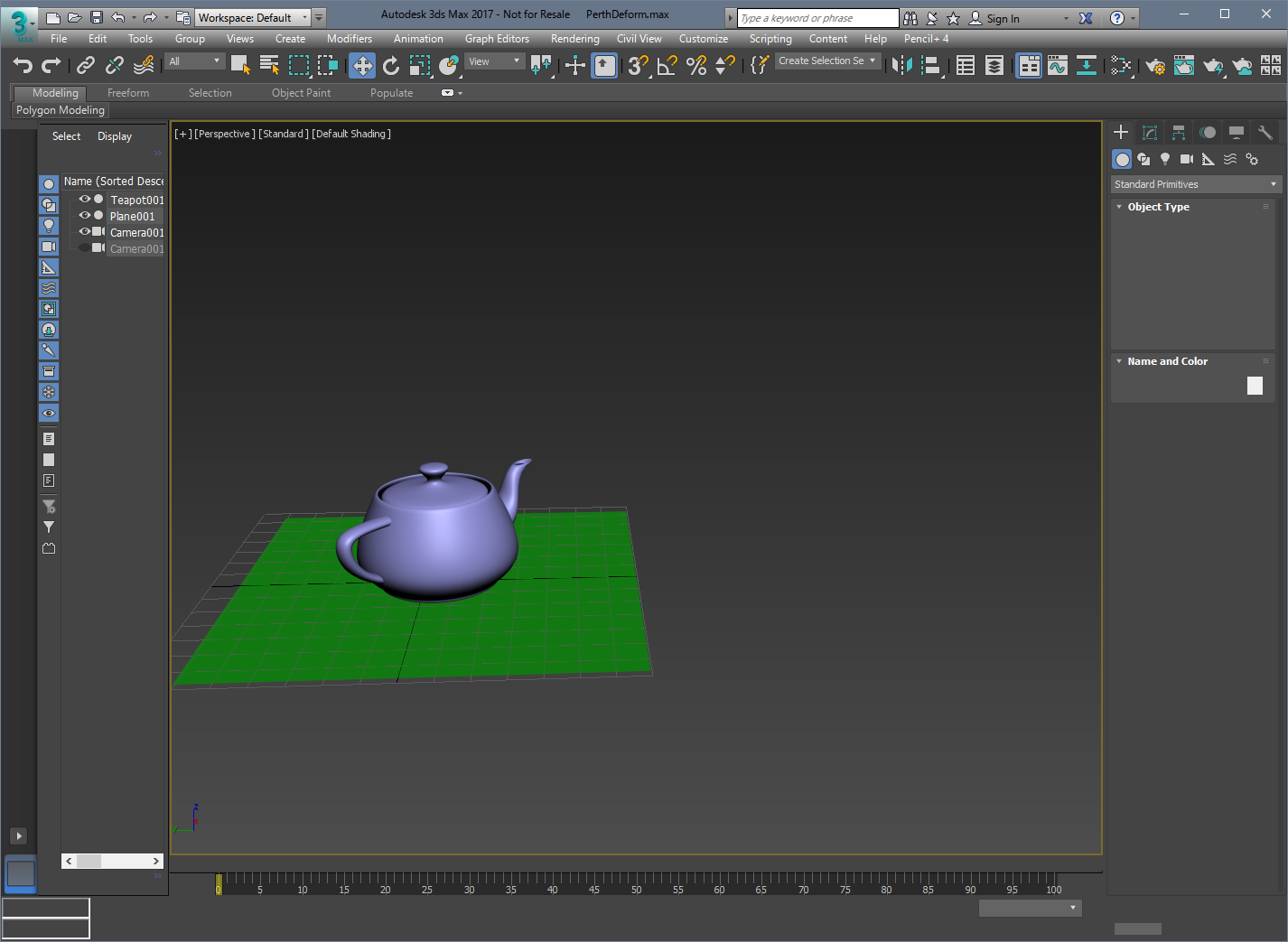The width and height of the screenshot is (1288, 942).
Task: Click the Mirror tool icon
Action: pos(901,65)
